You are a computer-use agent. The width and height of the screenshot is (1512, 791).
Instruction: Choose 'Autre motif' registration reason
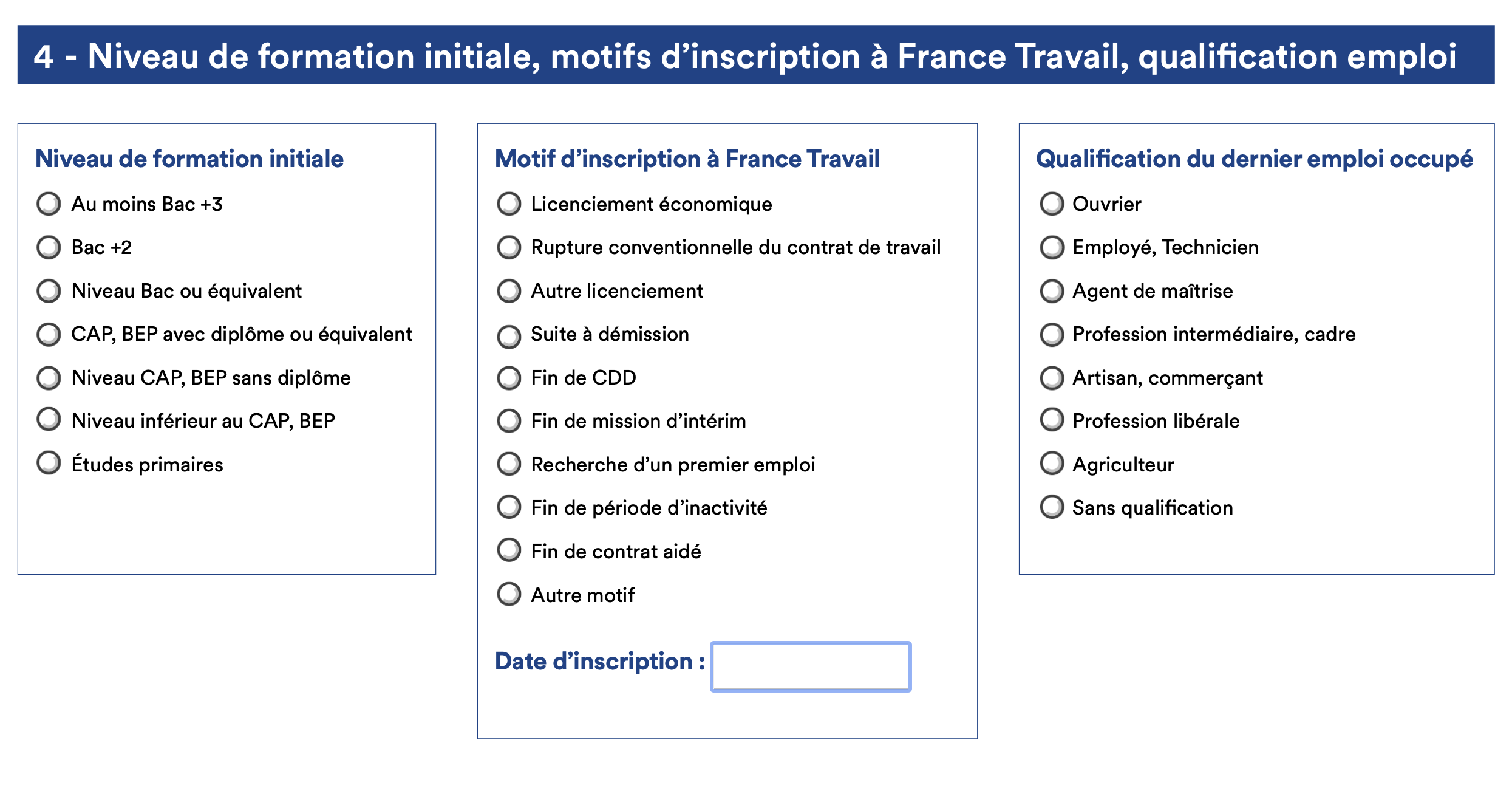[509, 594]
